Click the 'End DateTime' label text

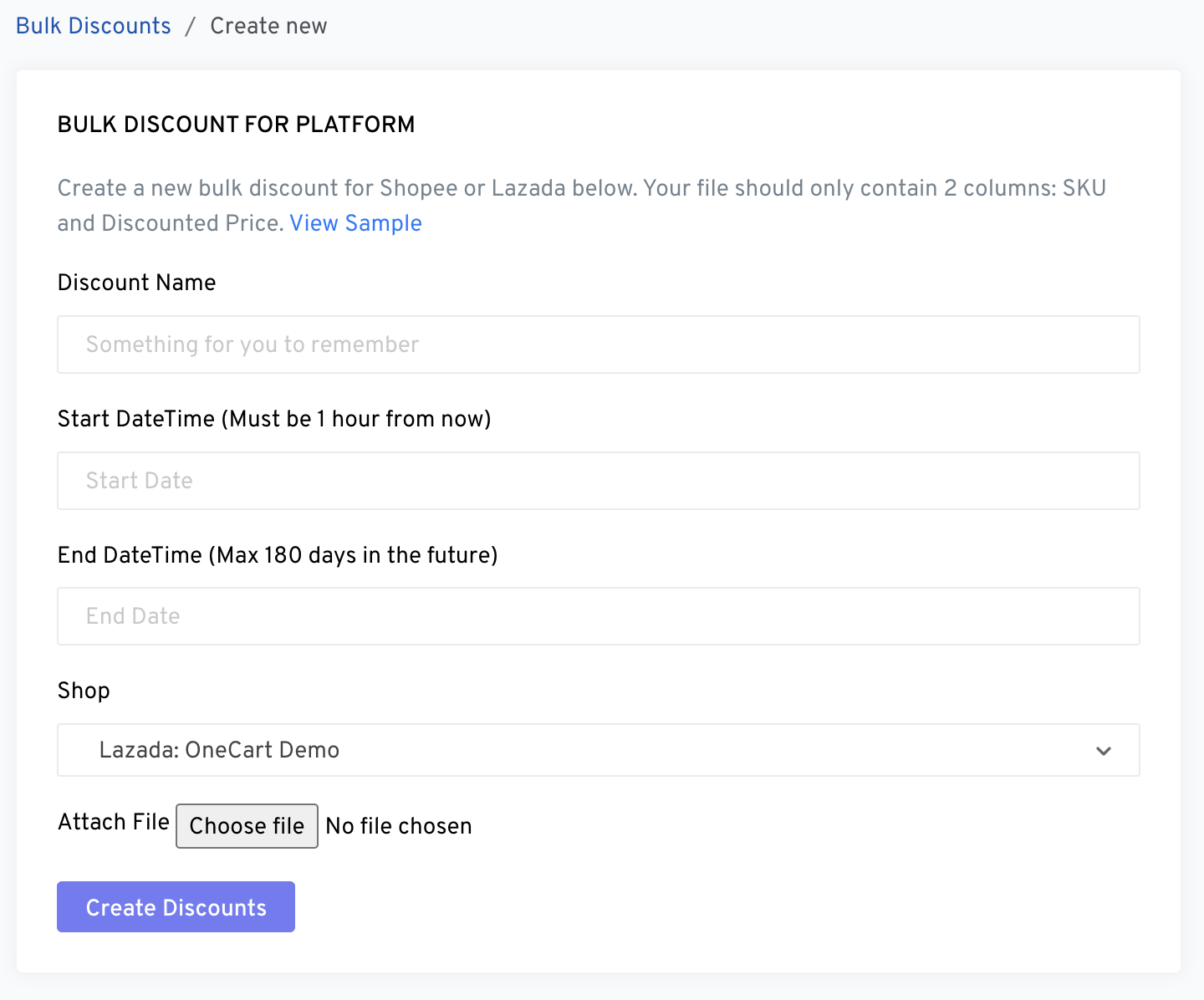pos(277,555)
